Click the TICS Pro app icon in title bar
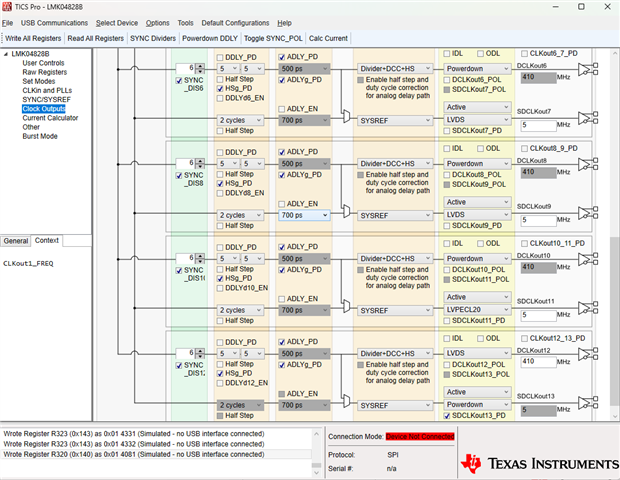 [x=7, y=7]
